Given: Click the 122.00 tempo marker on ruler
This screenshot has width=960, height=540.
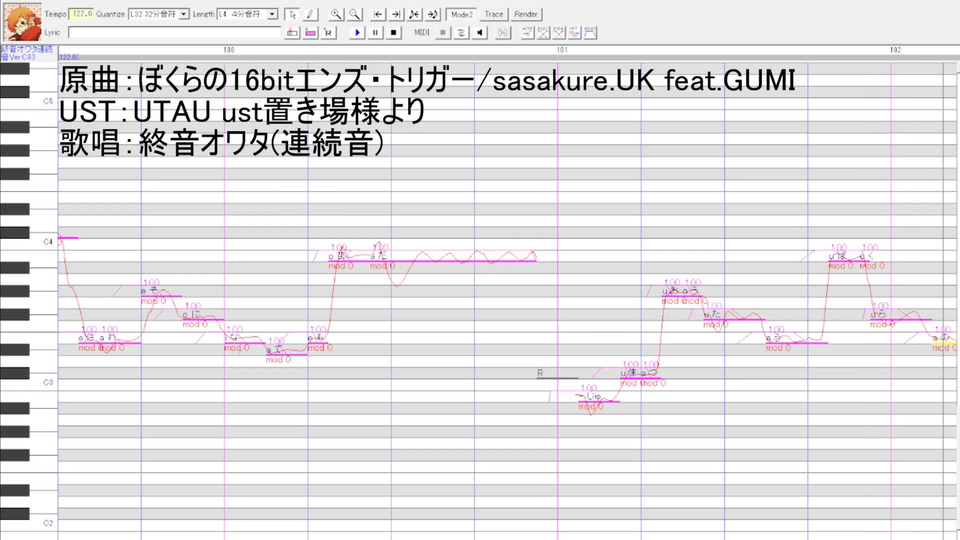Looking at the screenshot, I should tap(68, 57).
